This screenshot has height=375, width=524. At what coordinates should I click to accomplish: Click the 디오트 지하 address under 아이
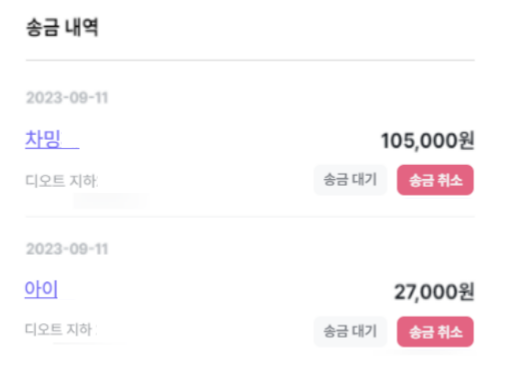coord(61,329)
